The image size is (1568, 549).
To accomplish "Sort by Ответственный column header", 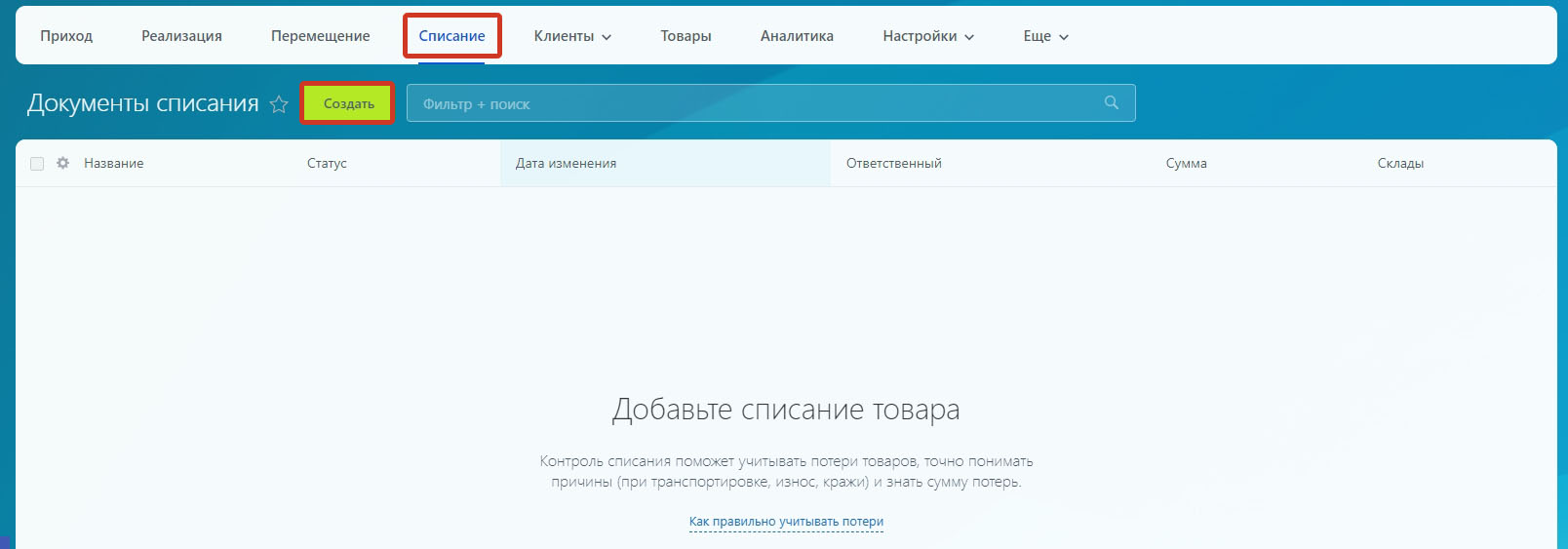I will pos(894,164).
